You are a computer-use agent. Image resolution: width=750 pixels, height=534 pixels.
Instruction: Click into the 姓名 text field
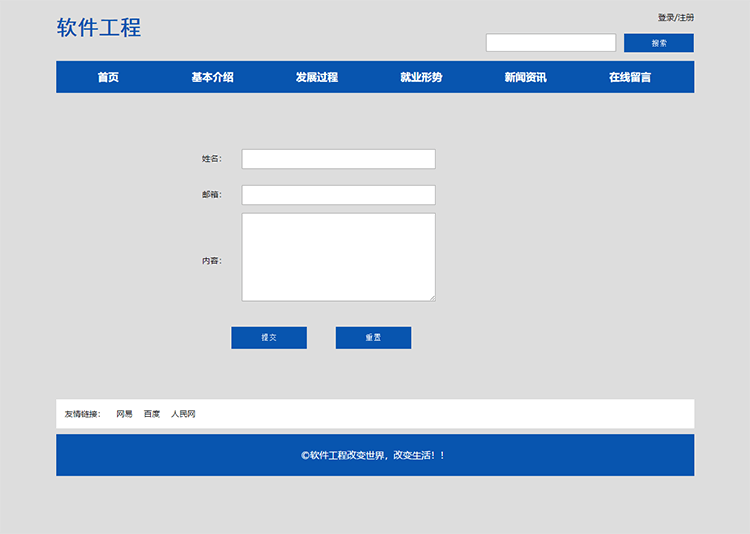click(x=338, y=159)
